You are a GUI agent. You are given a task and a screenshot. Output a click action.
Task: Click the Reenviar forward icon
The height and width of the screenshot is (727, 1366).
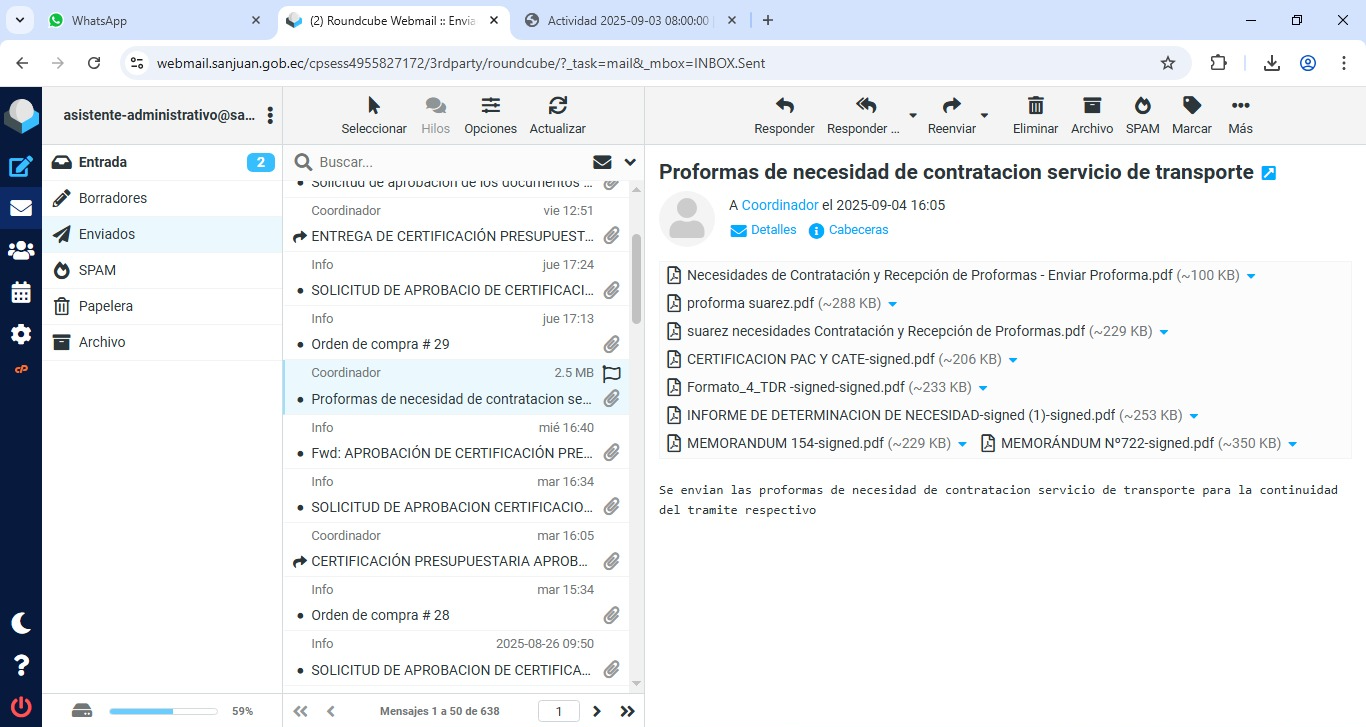tap(951, 106)
